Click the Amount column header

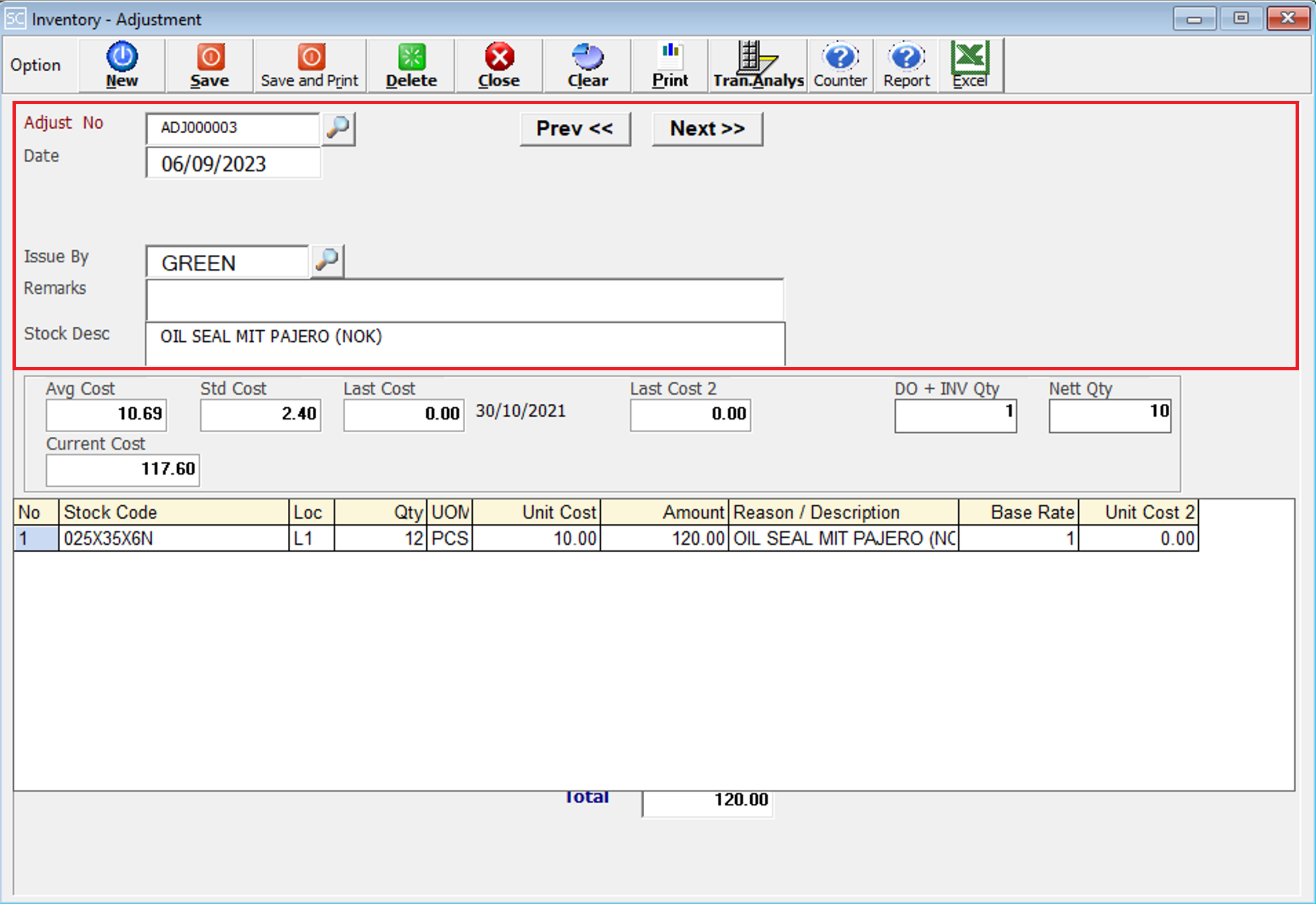[x=665, y=512]
